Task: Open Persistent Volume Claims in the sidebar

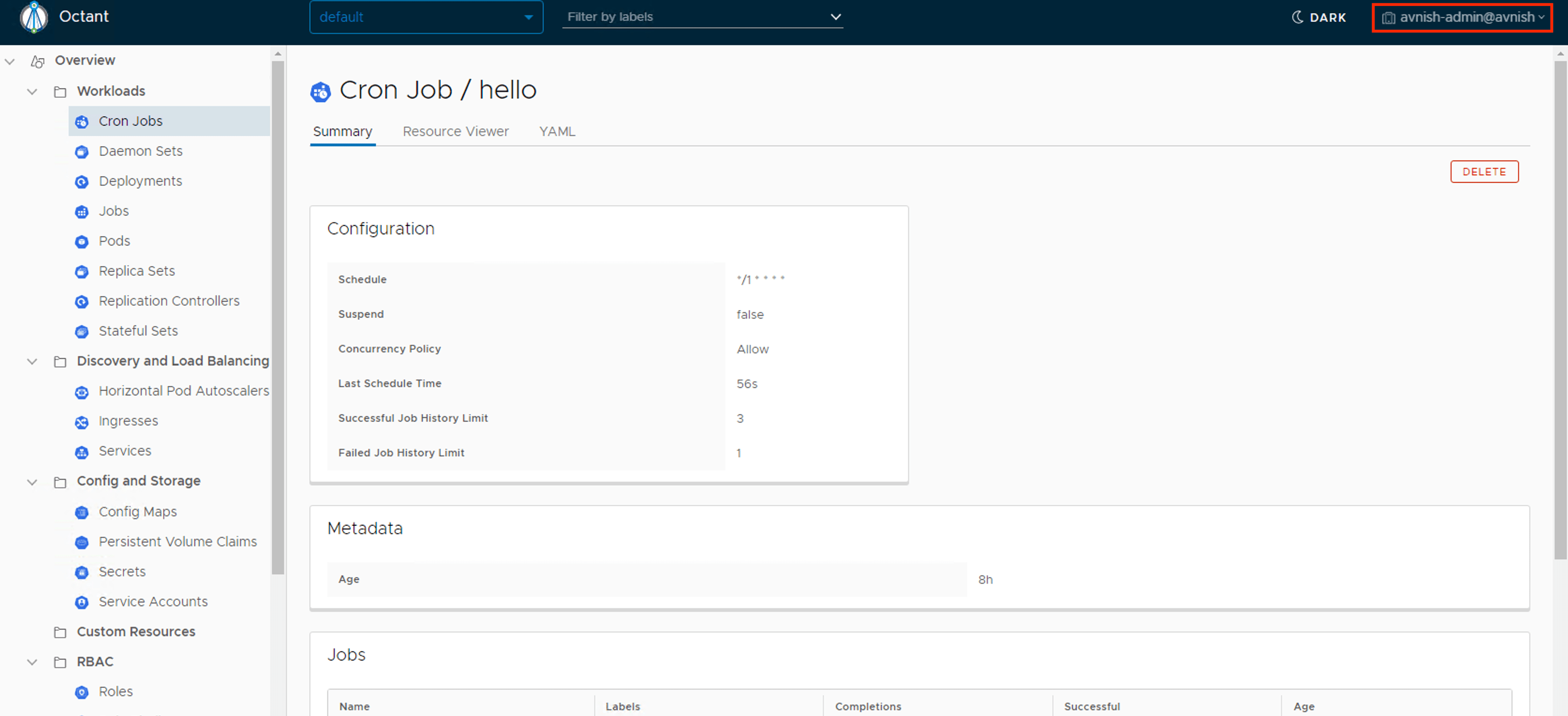Action: point(177,542)
